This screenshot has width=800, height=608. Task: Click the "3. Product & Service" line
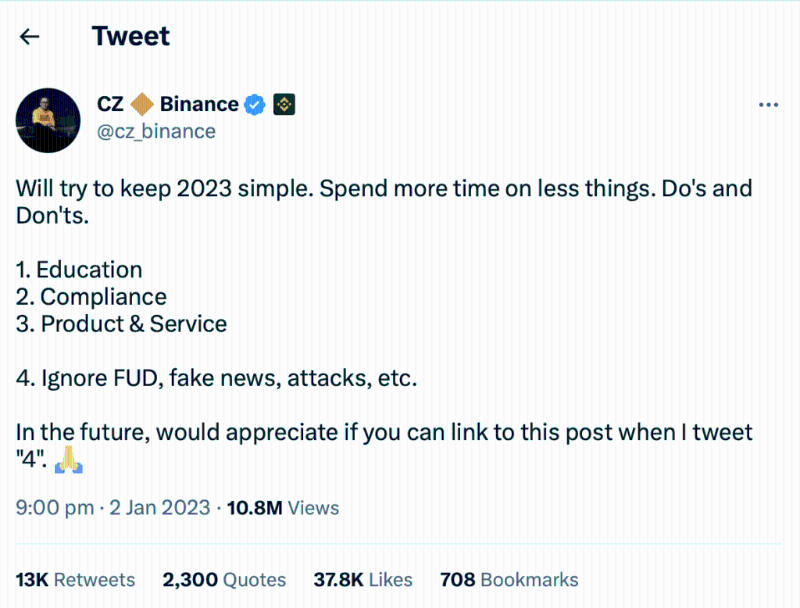[x=121, y=324]
